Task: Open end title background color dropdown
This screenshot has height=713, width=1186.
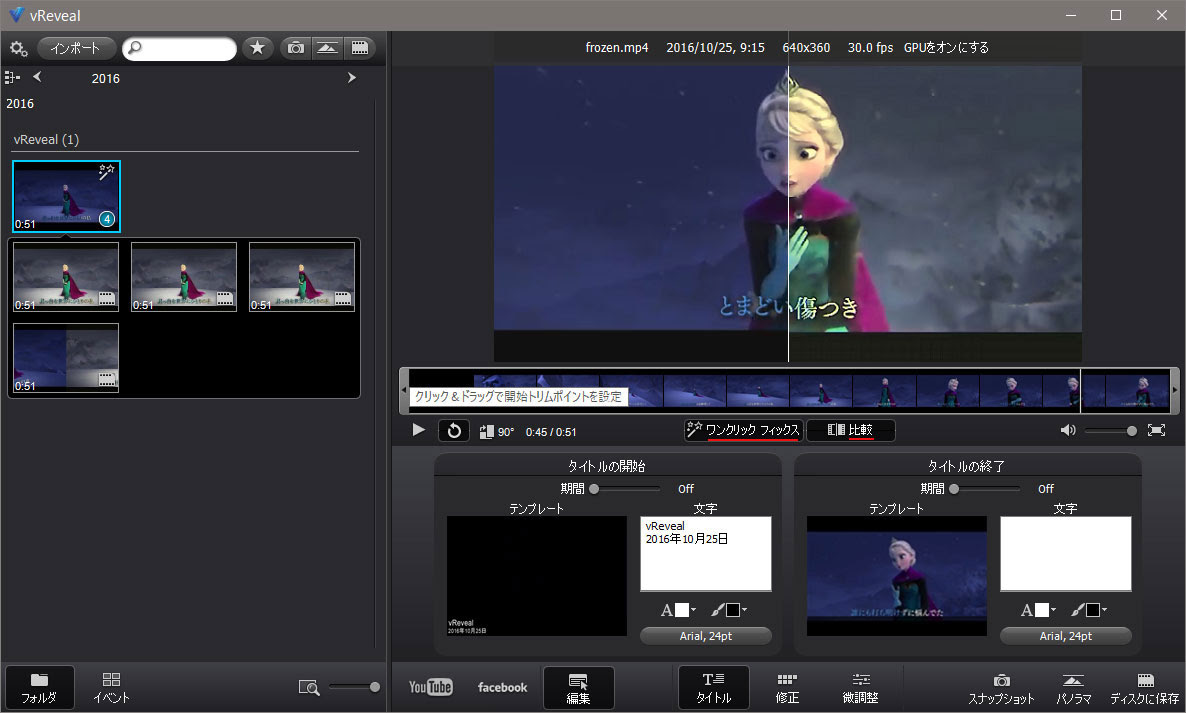Action: click(1089, 610)
